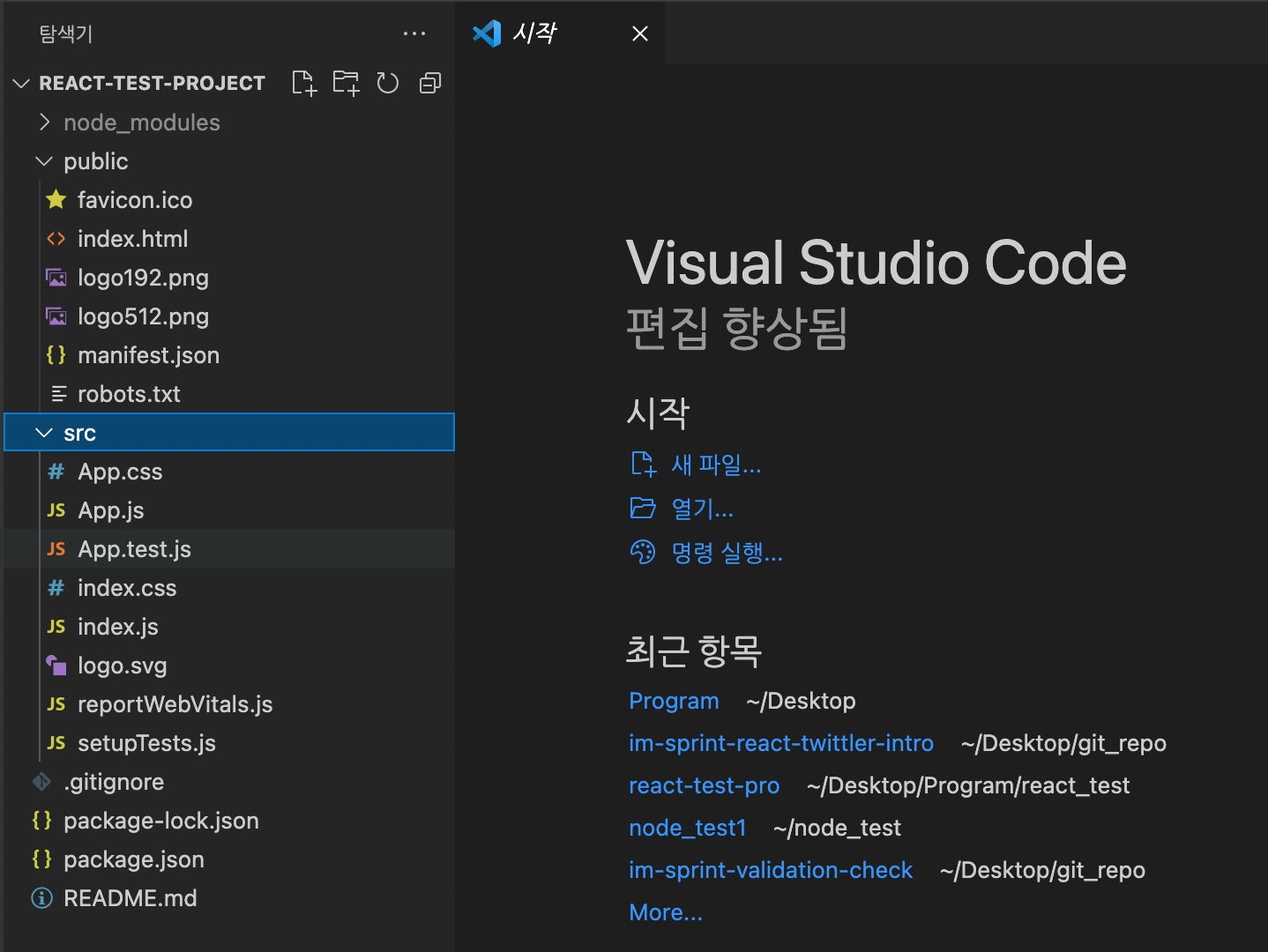Click the SVG icon beside logo.svg
1268x952 pixels.
tap(56, 666)
